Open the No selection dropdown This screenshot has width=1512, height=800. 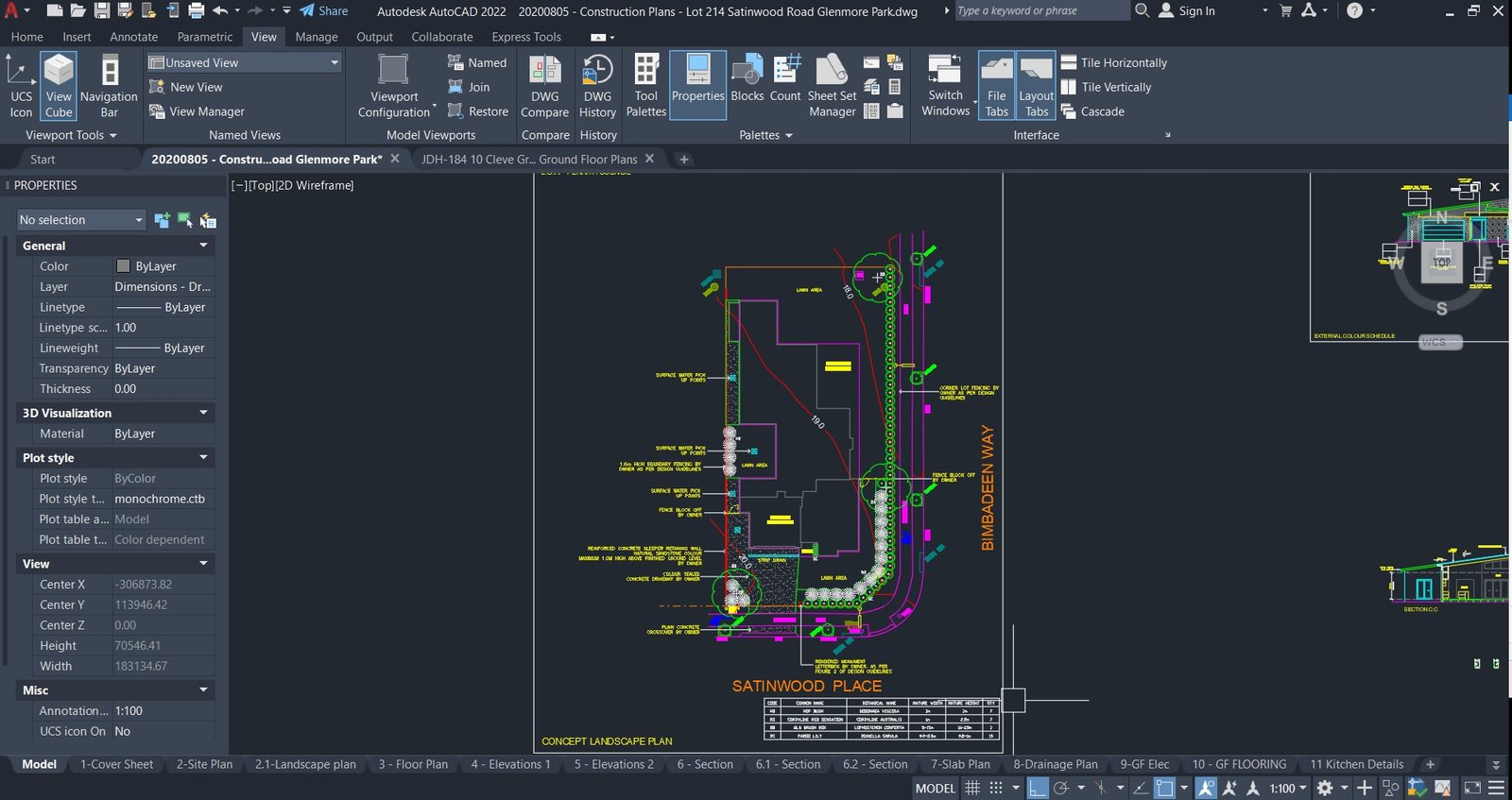click(81, 220)
